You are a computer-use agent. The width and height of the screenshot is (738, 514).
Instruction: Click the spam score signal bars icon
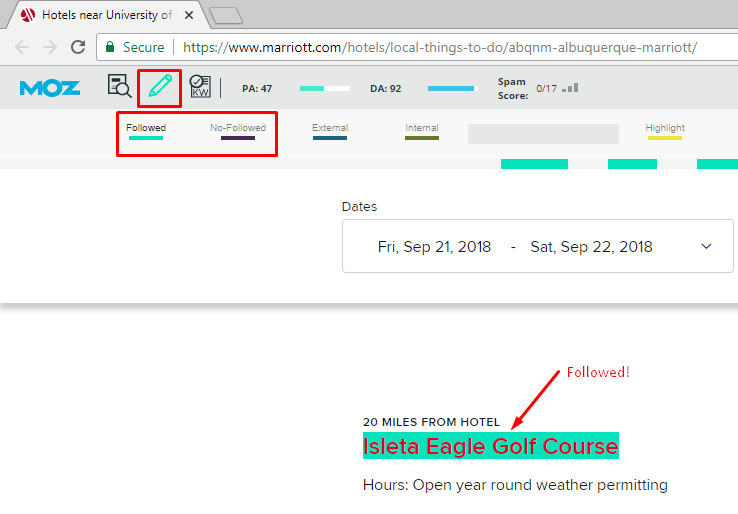coord(570,88)
